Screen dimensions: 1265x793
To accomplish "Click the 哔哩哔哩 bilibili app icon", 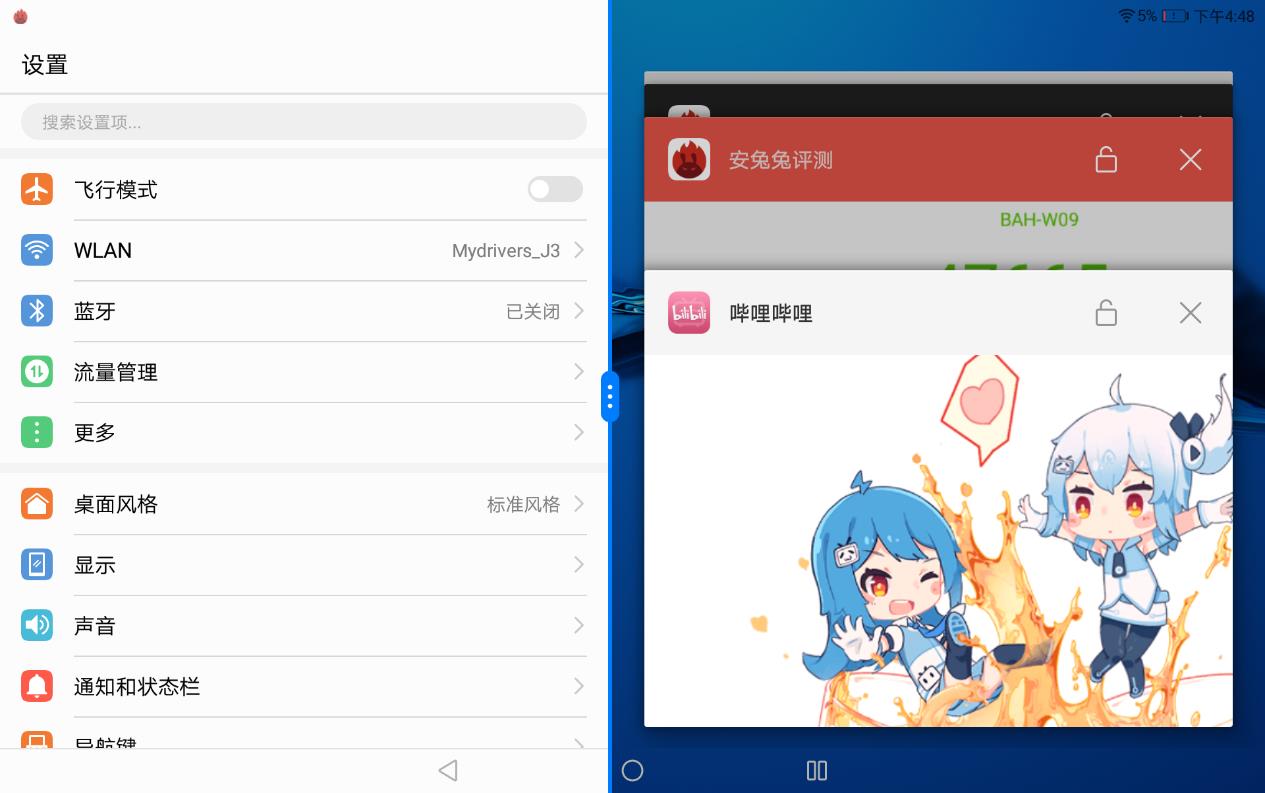I will pyautogui.click(x=689, y=312).
